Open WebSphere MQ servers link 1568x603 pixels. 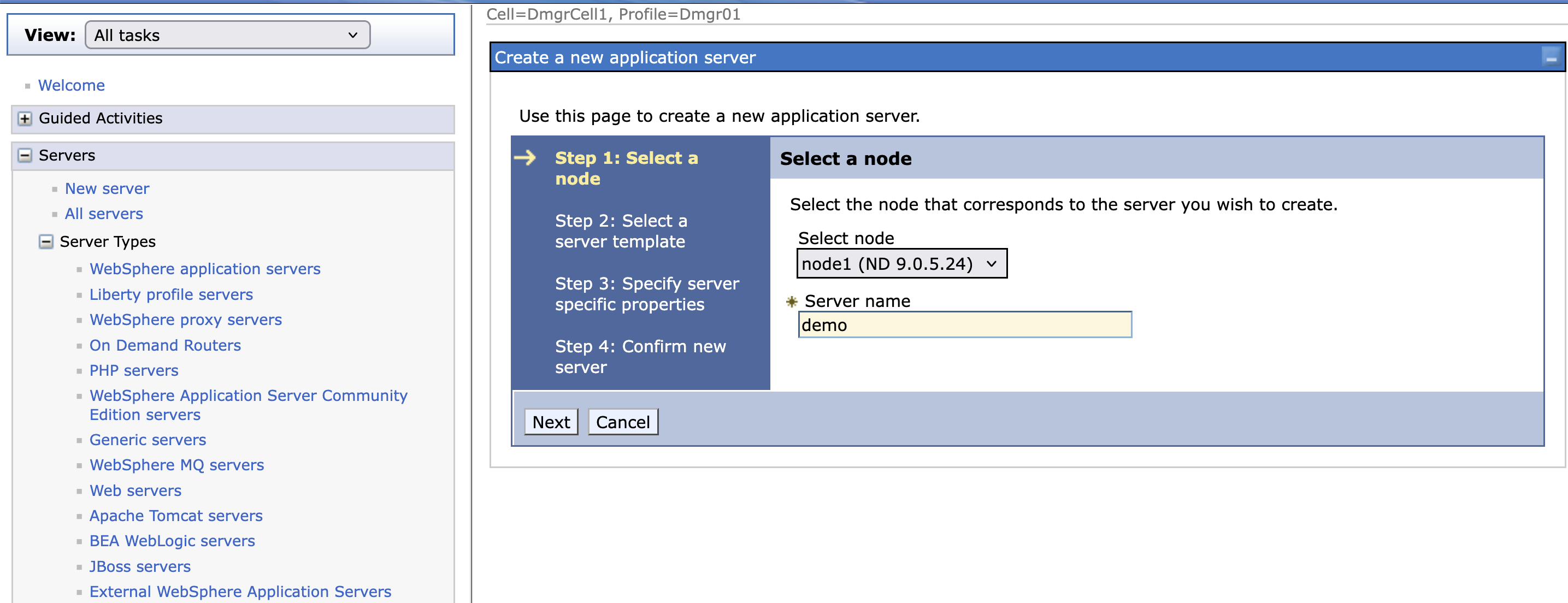click(x=176, y=465)
